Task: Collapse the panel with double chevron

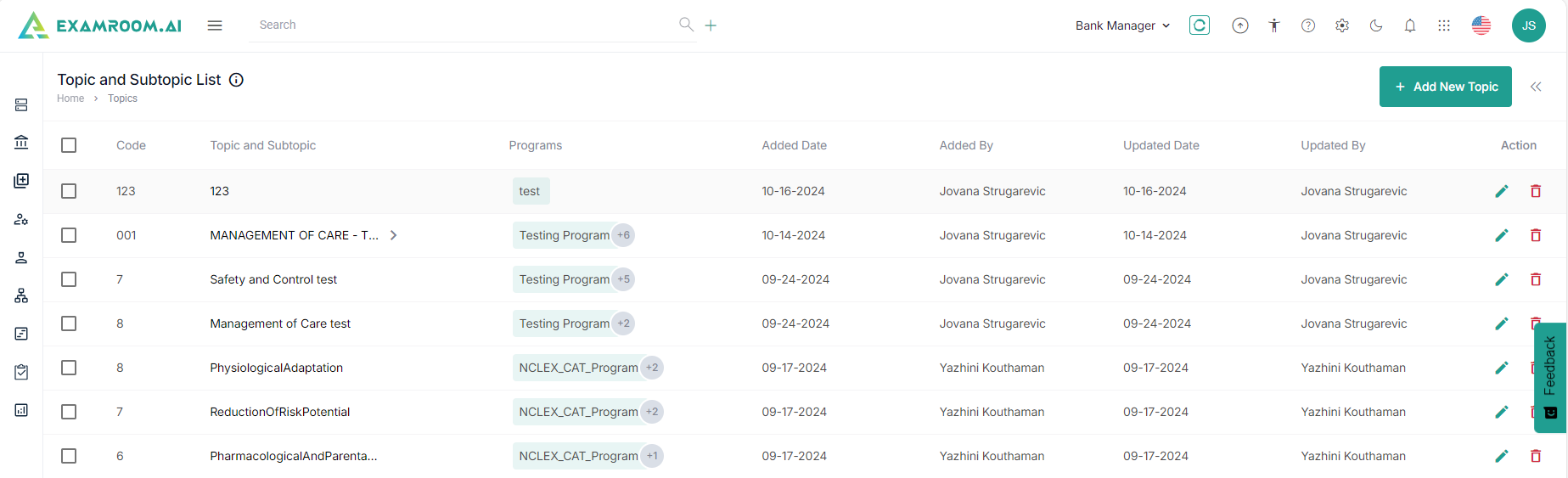Action: pyautogui.click(x=1535, y=87)
